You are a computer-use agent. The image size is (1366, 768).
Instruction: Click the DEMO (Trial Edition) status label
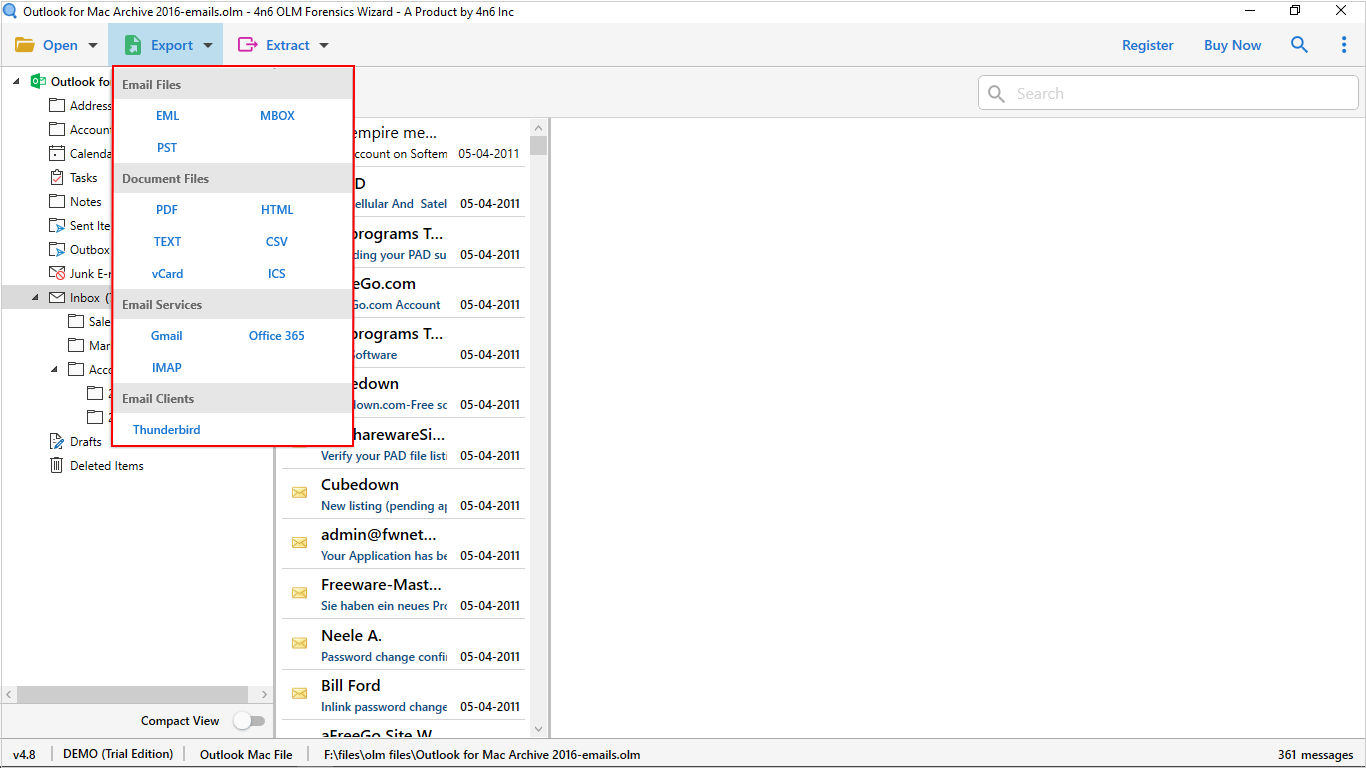(118, 754)
